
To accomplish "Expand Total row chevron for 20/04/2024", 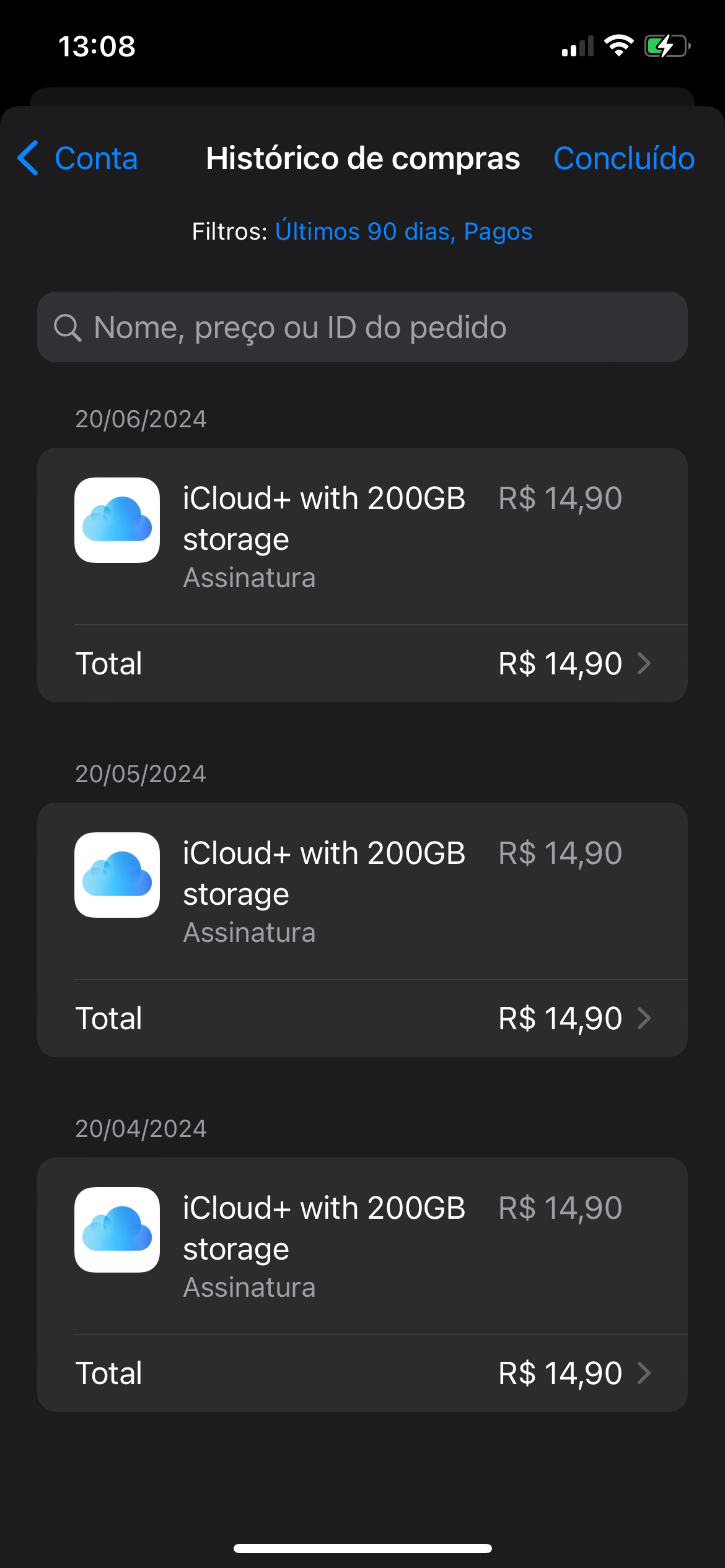I will tap(644, 1373).
